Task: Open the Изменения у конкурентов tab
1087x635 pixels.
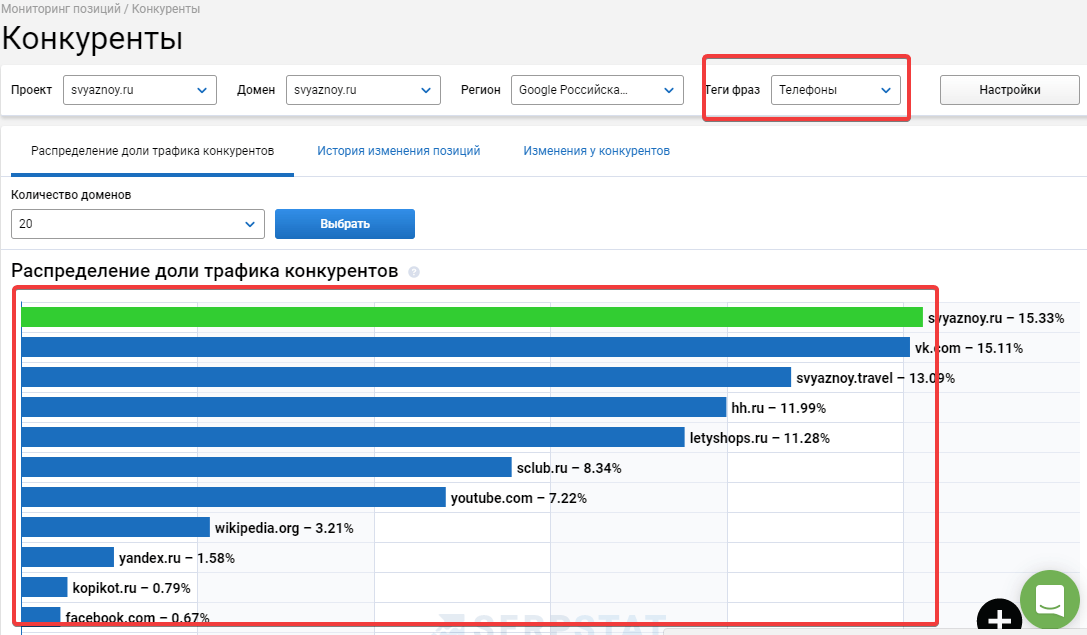Action: (596, 151)
